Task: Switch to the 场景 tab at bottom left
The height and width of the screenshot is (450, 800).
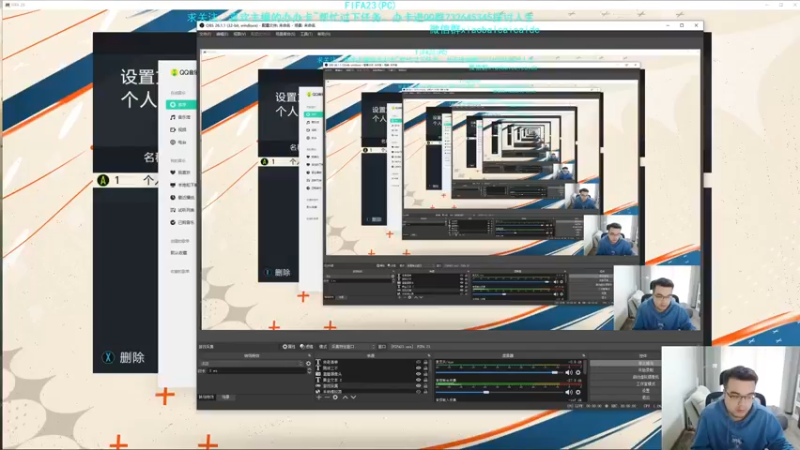Action: [226, 397]
